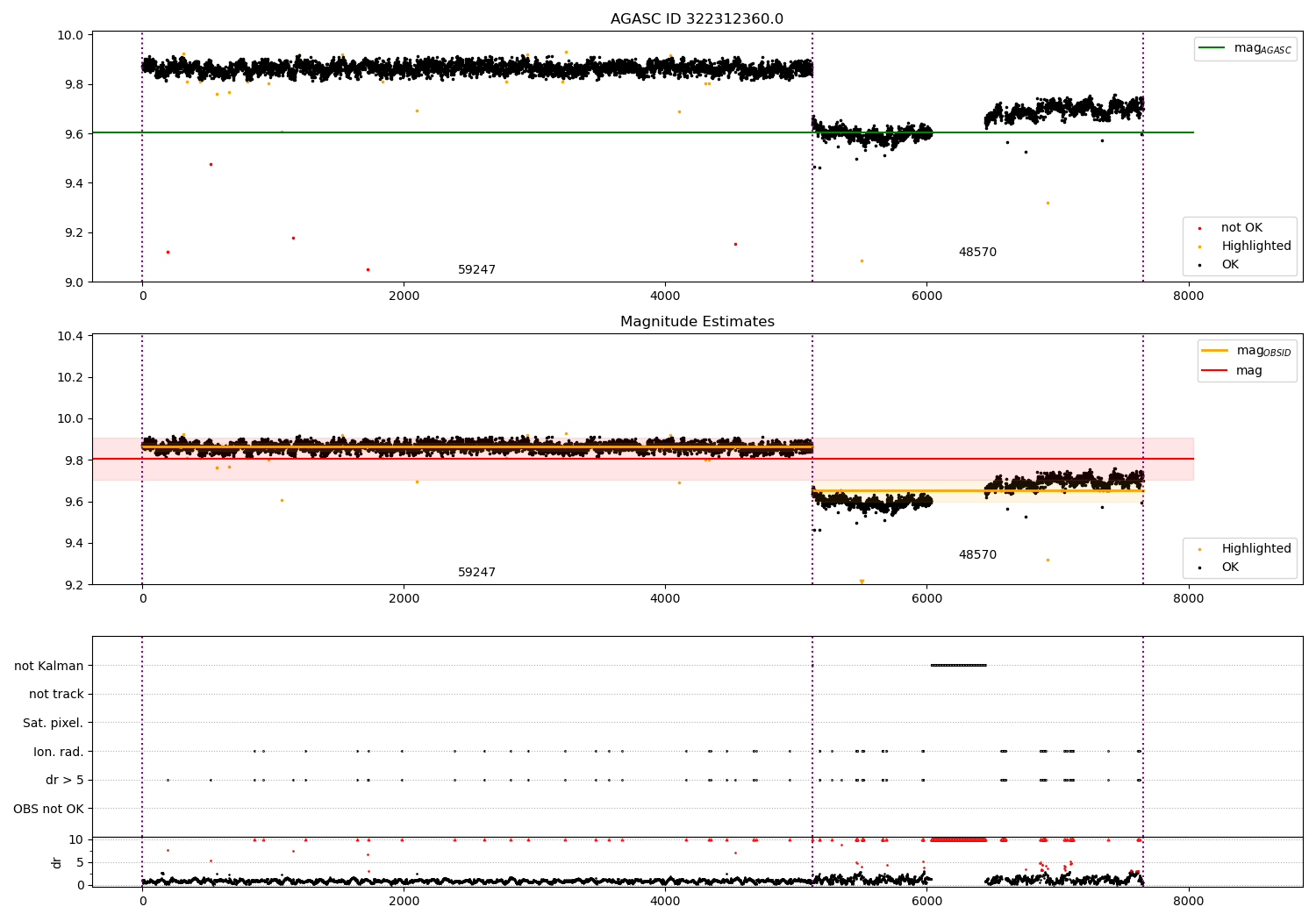This screenshot has width=1316, height=921.
Task: Click the green mag AGASC line in top plot
Action: 643,132
